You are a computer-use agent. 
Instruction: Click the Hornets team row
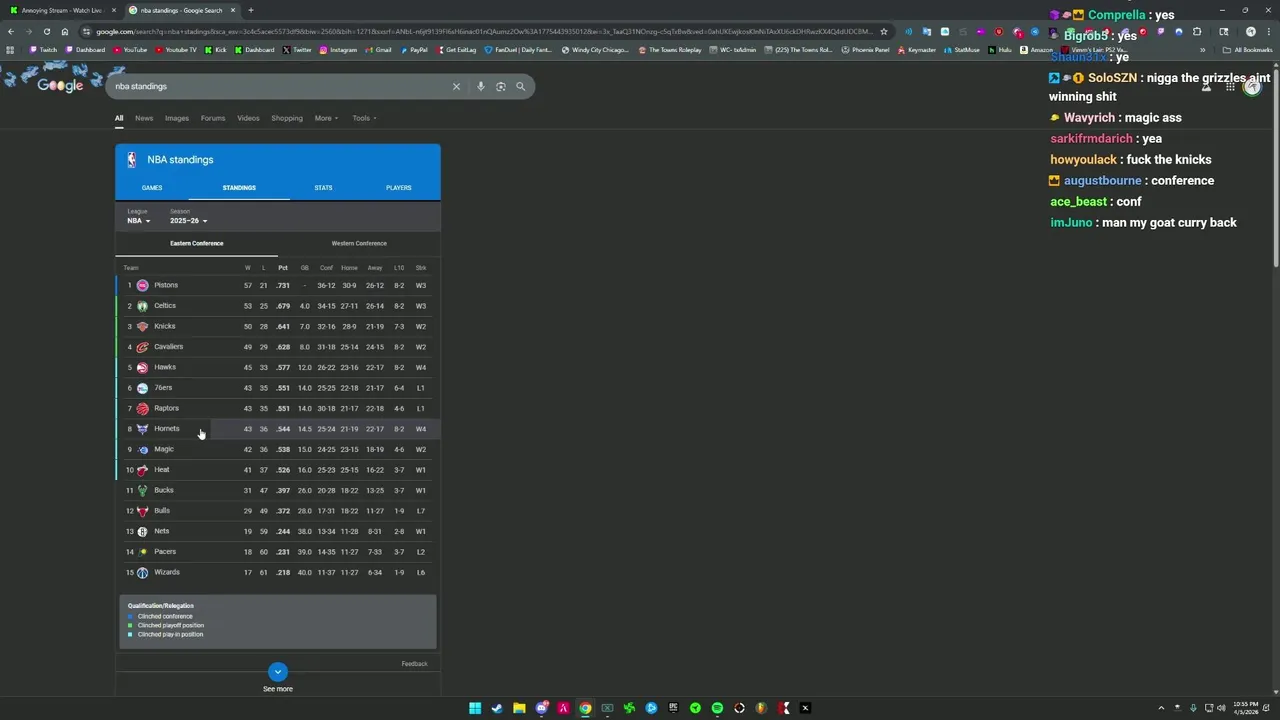(278, 429)
